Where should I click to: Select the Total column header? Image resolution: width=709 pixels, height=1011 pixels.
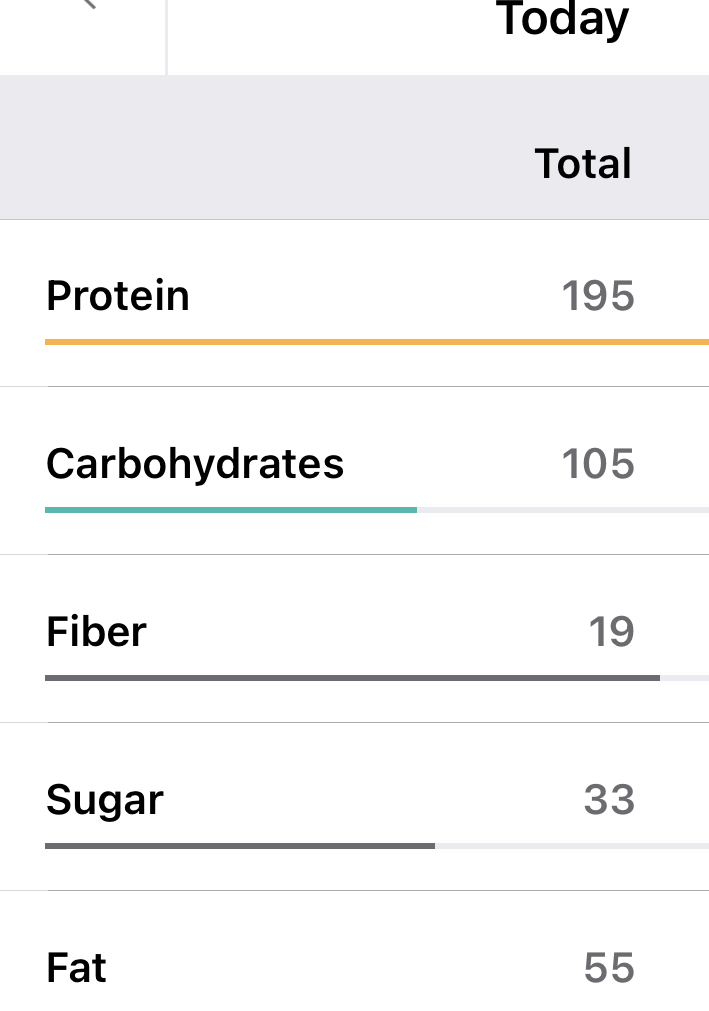[x=583, y=164]
